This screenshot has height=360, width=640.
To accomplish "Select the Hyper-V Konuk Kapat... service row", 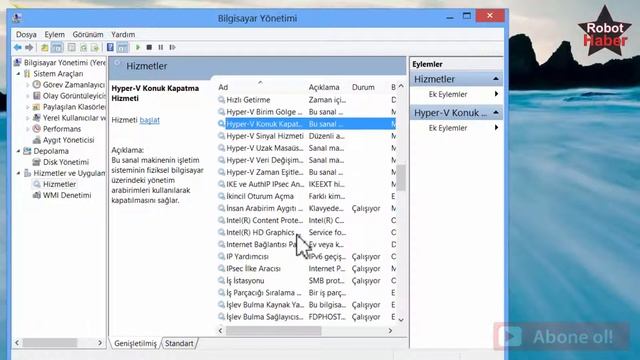I will pyautogui.click(x=306, y=124).
